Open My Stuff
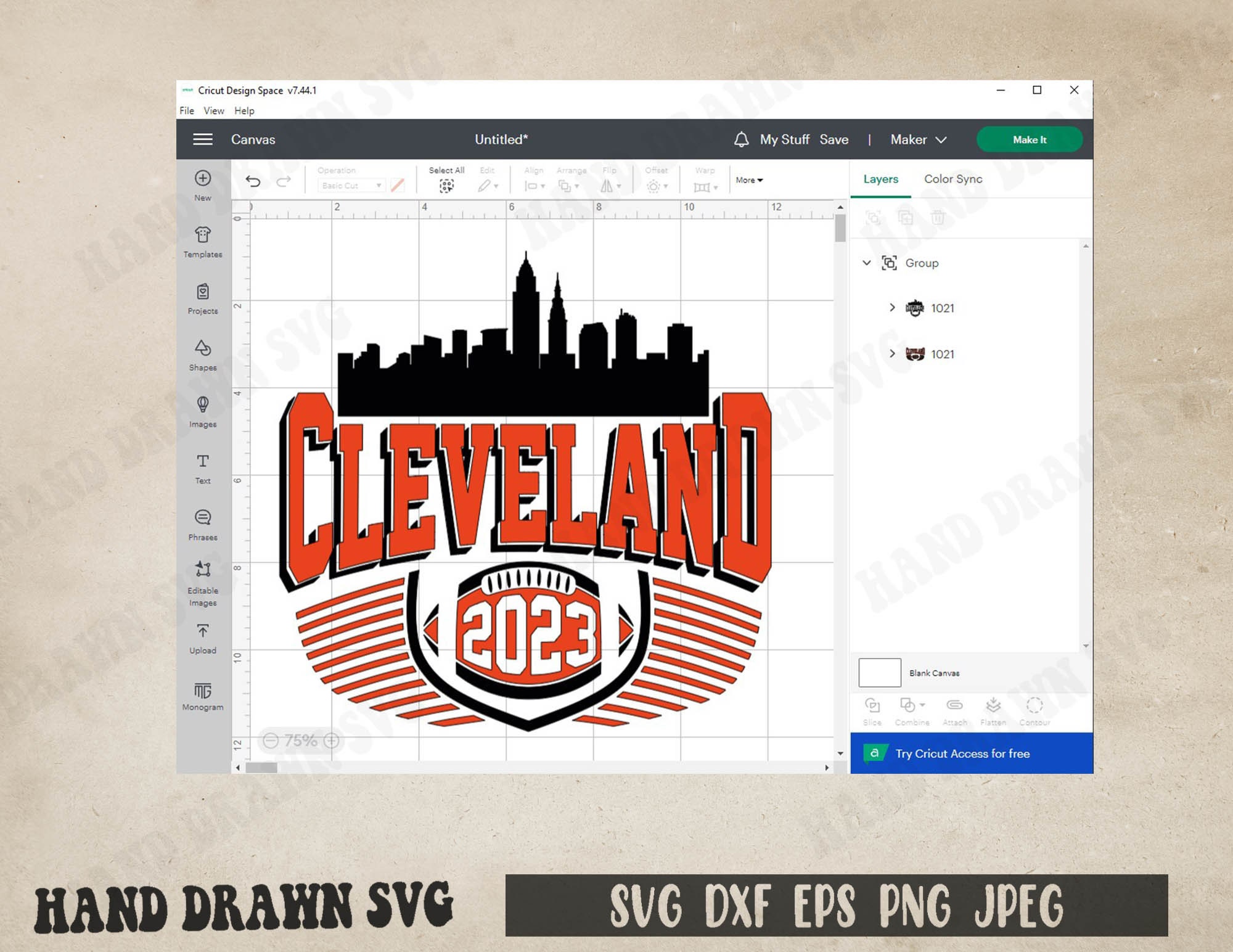 pyautogui.click(x=784, y=139)
